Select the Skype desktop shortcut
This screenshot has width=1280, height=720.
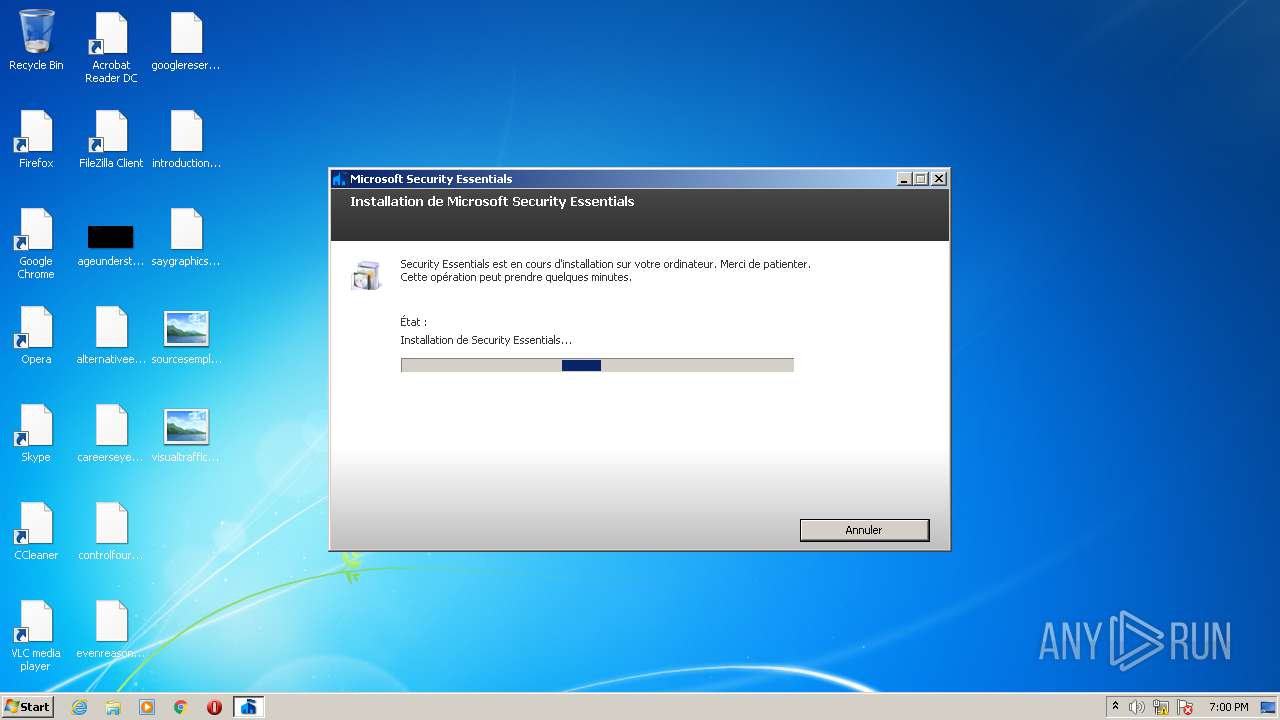coord(36,433)
